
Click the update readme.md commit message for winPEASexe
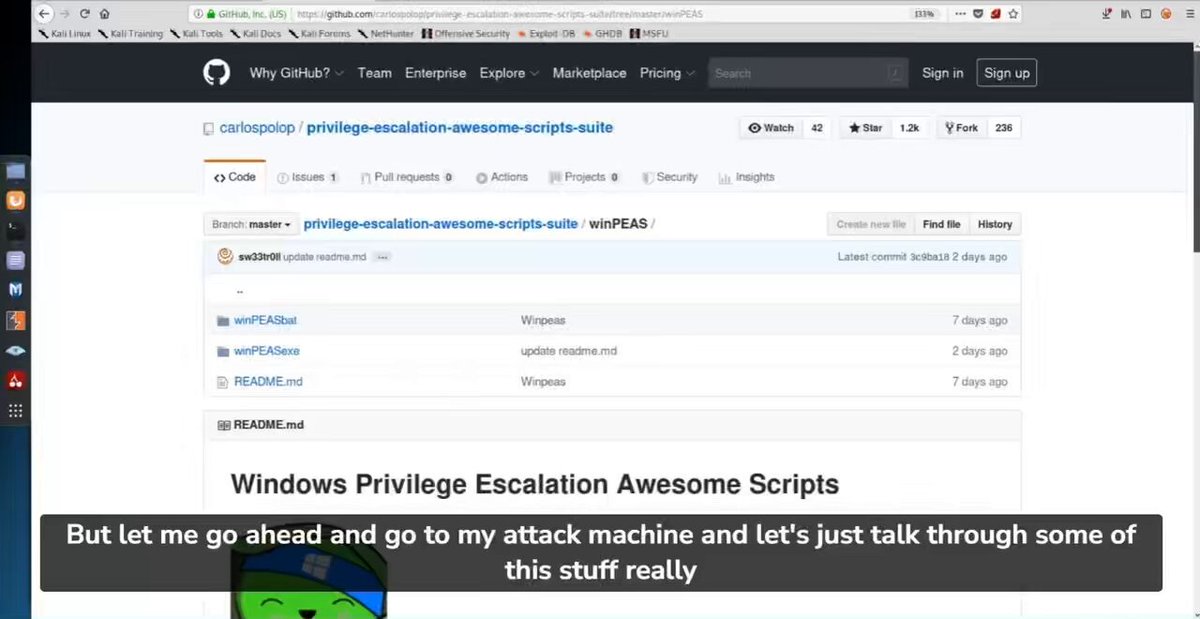point(569,351)
